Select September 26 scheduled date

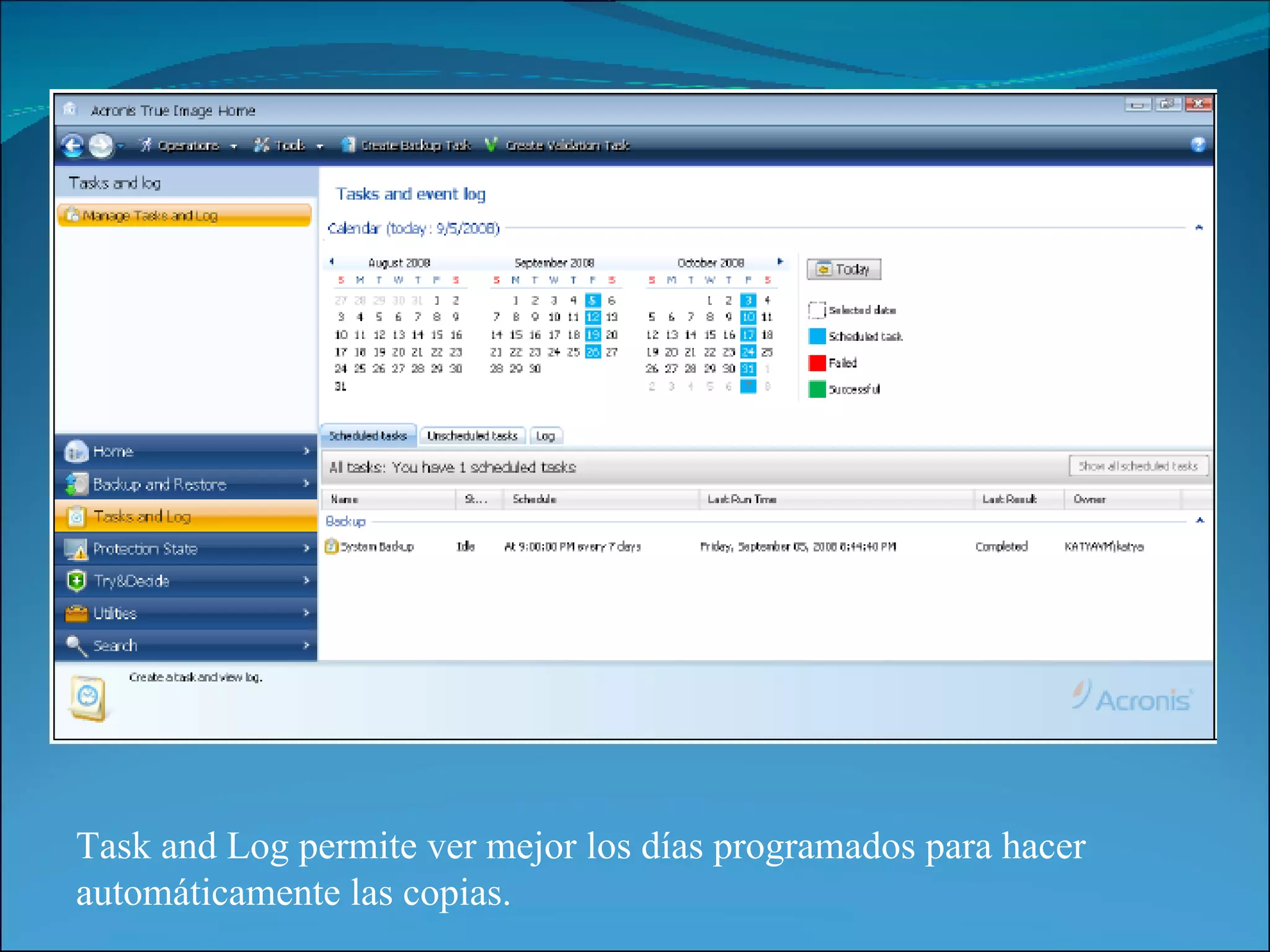click(x=593, y=352)
